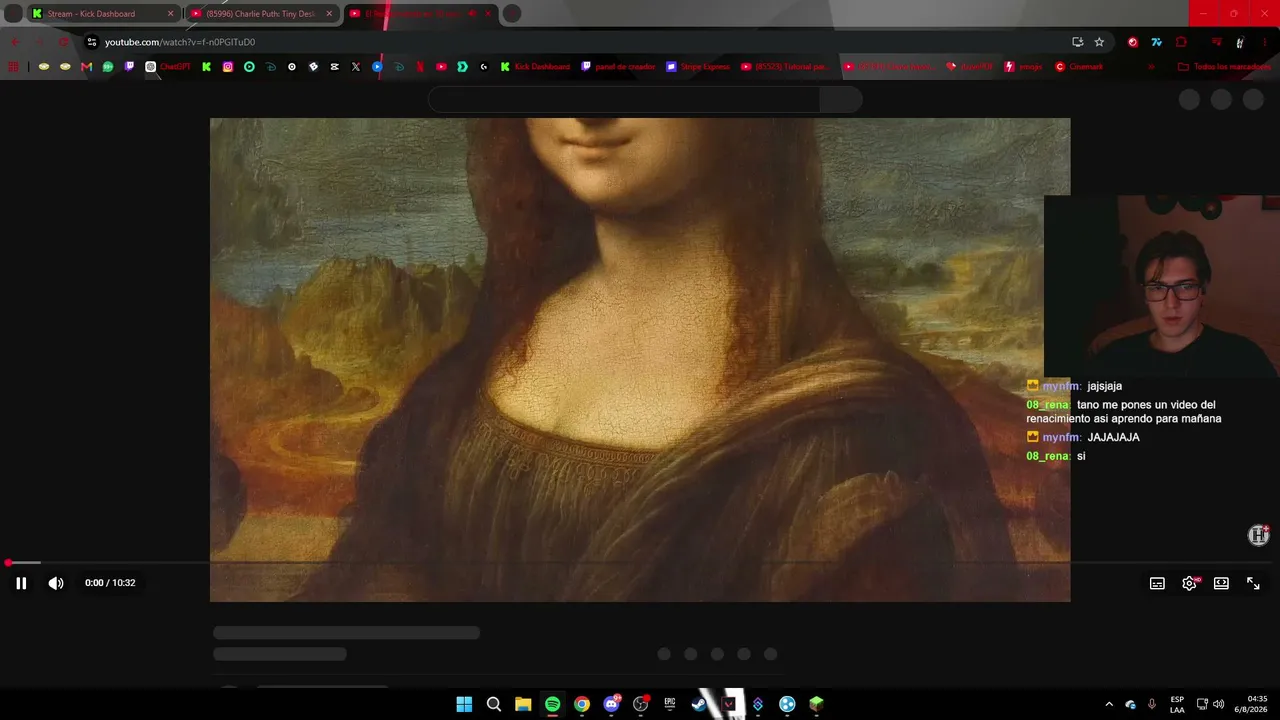The width and height of the screenshot is (1280, 720).
Task: Open the Windows Start menu
Action: click(x=464, y=704)
